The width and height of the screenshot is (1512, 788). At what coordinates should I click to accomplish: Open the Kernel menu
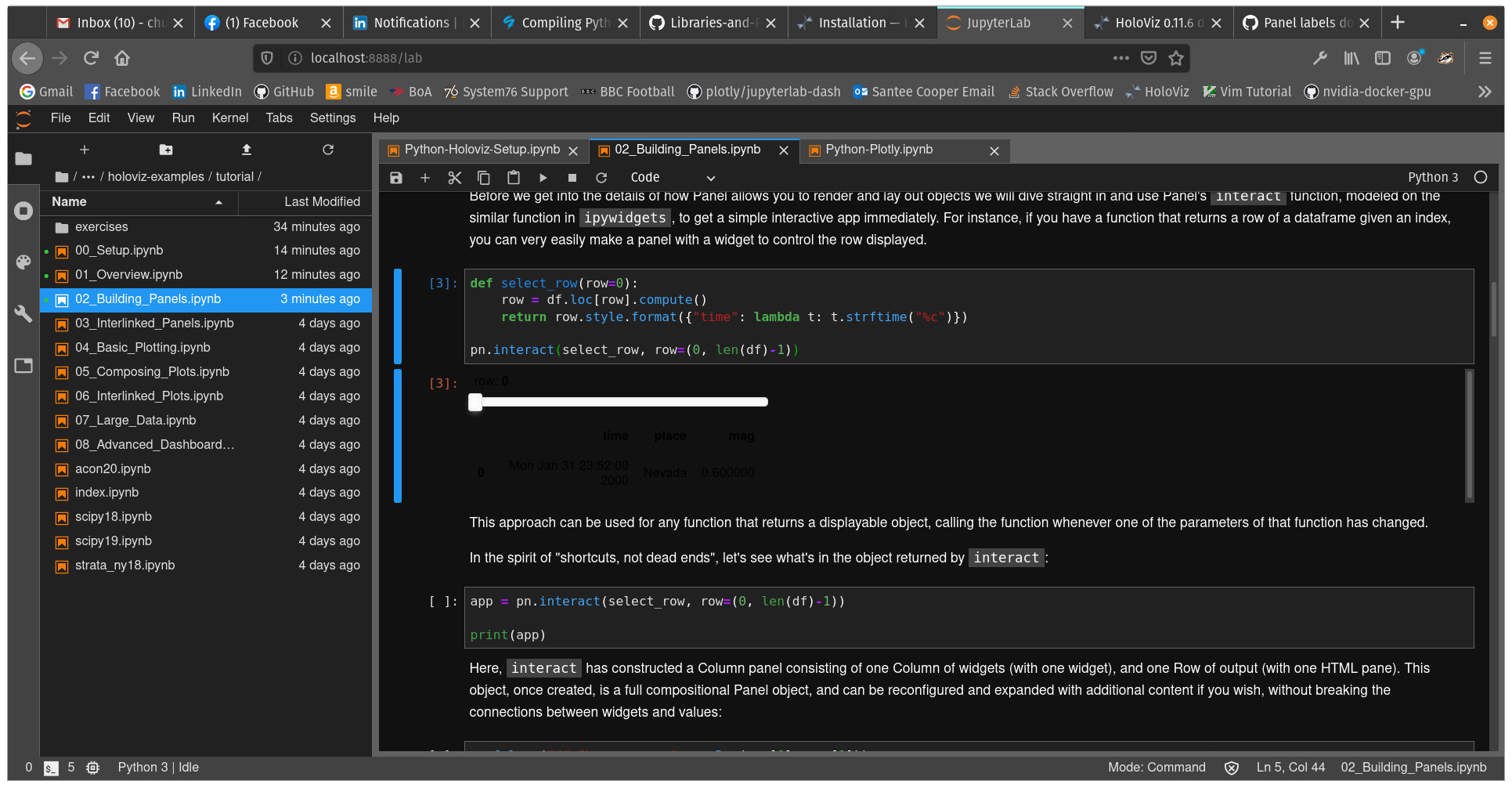pyautogui.click(x=229, y=117)
